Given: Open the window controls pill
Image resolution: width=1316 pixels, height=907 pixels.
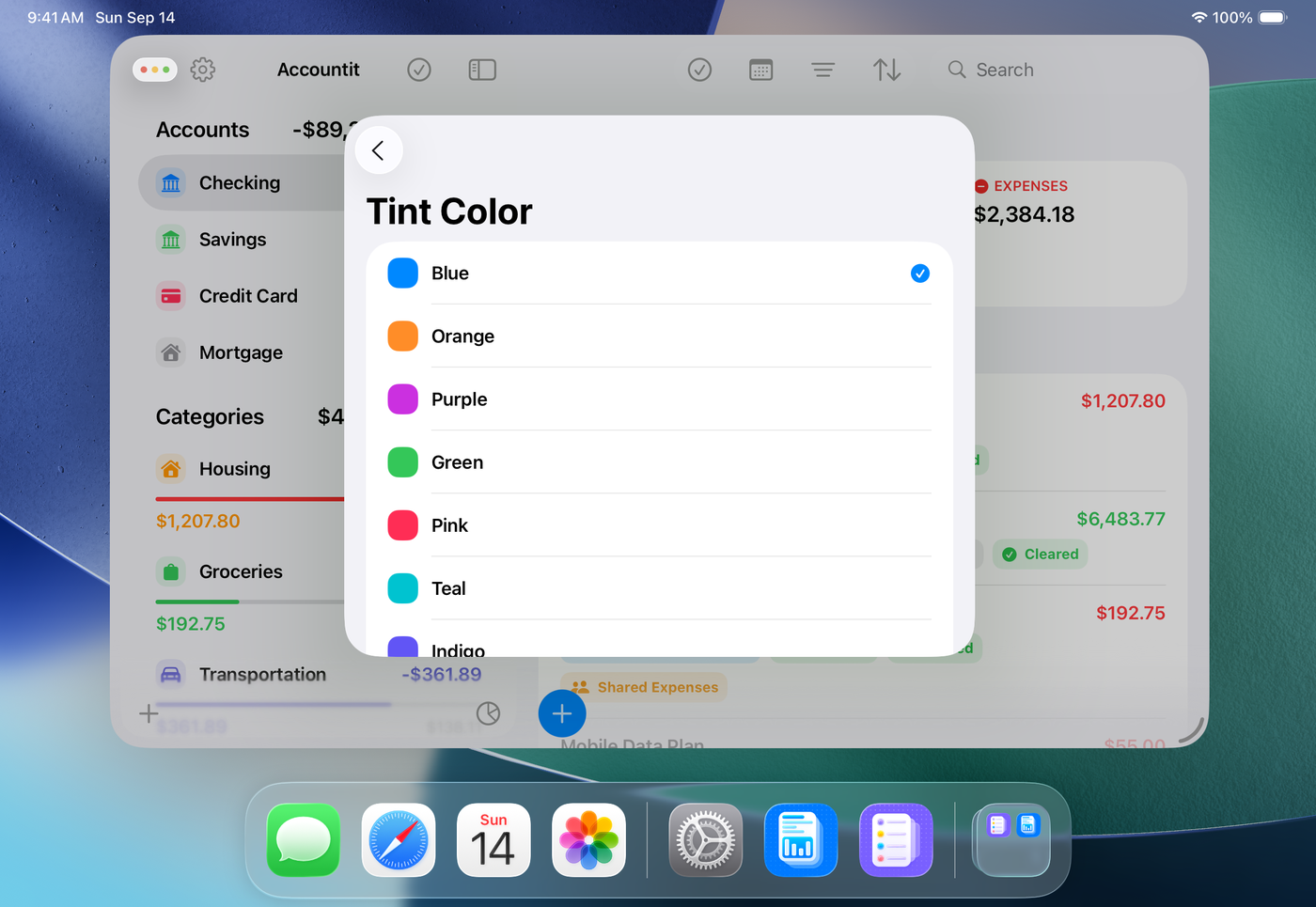Looking at the screenshot, I should (155, 70).
